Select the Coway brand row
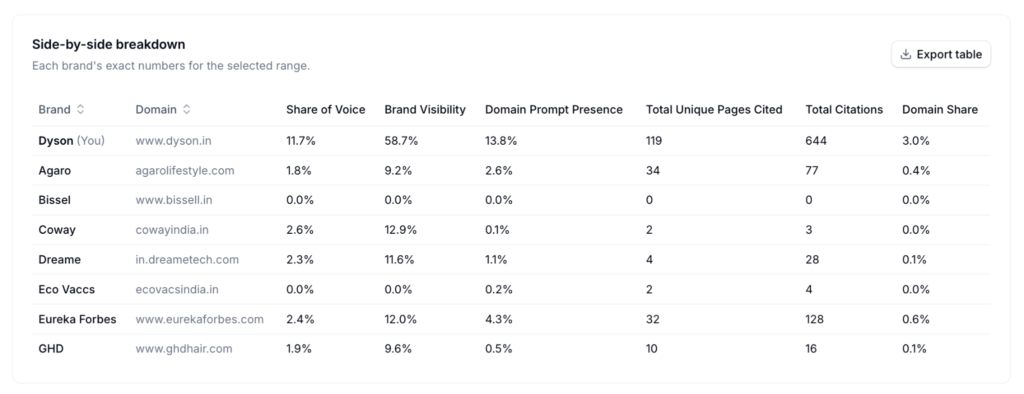Image resolution: width=1024 pixels, height=394 pixels. [511, 230]
